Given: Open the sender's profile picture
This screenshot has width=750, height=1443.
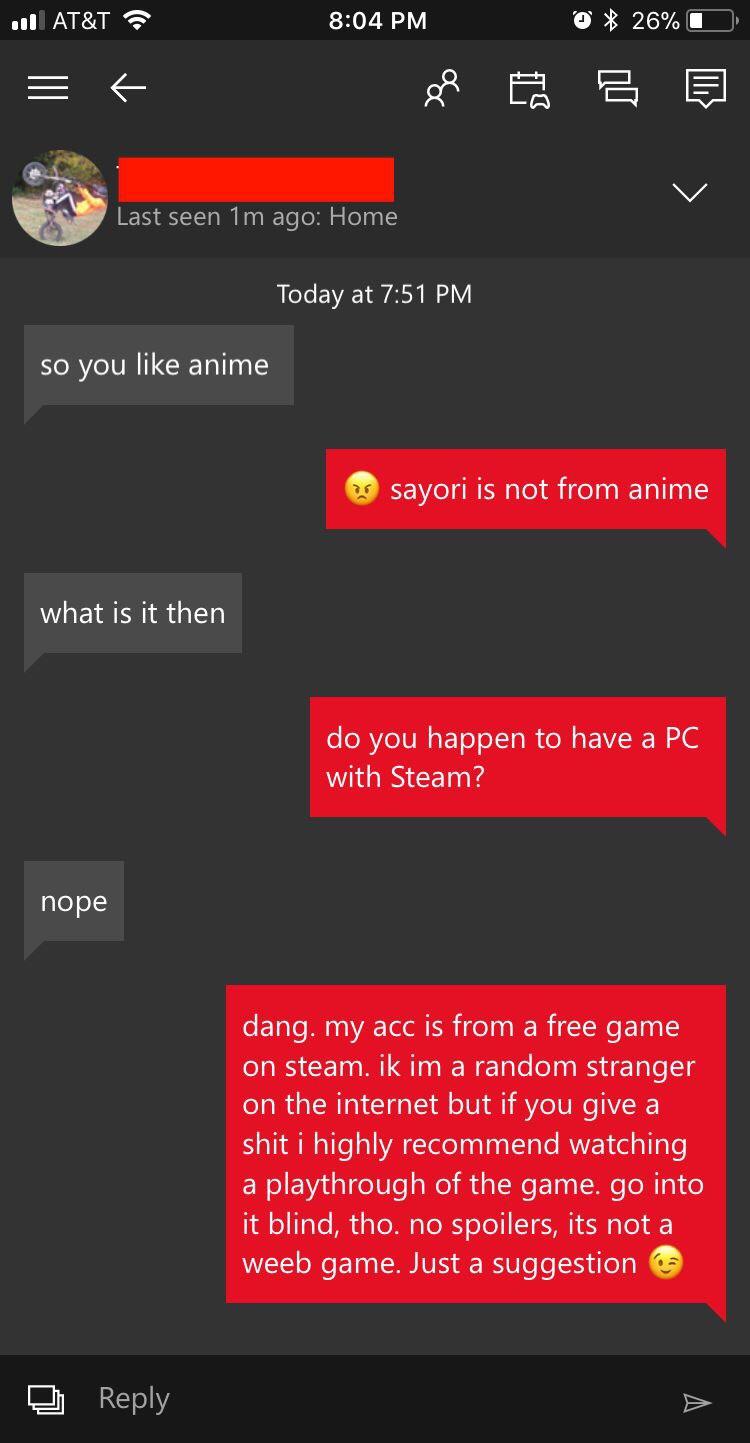Looking at the screenshot, I should 59,198.
